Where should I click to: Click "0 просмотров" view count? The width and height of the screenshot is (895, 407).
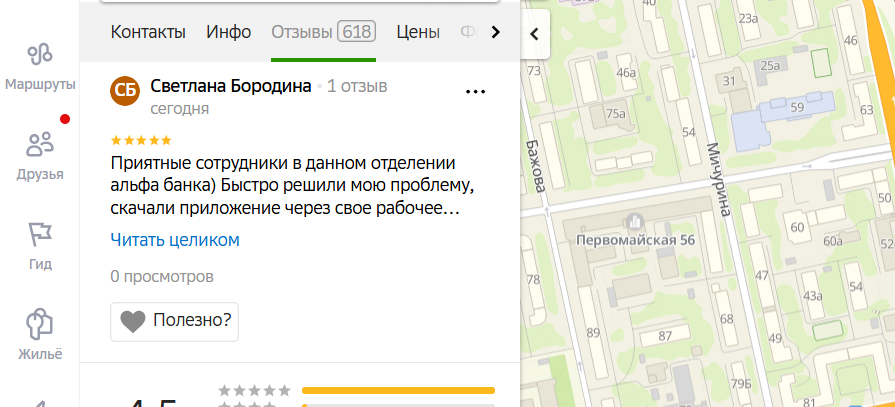coord(162,277)
